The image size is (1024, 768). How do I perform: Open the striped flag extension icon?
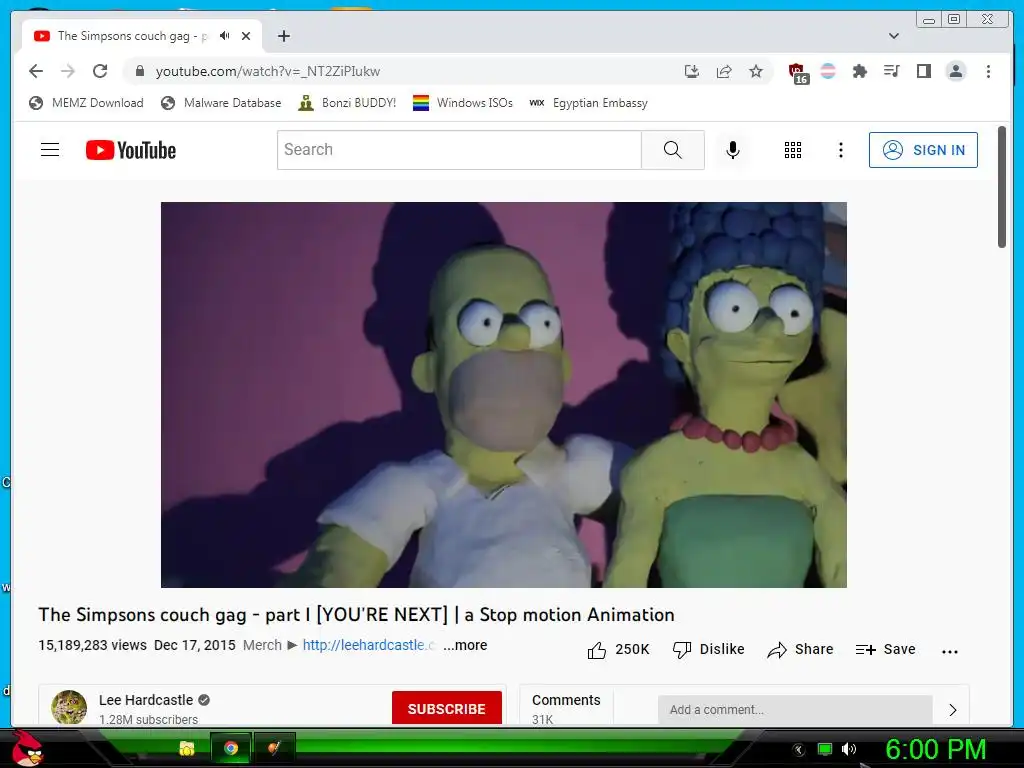(x=828, y=71)
